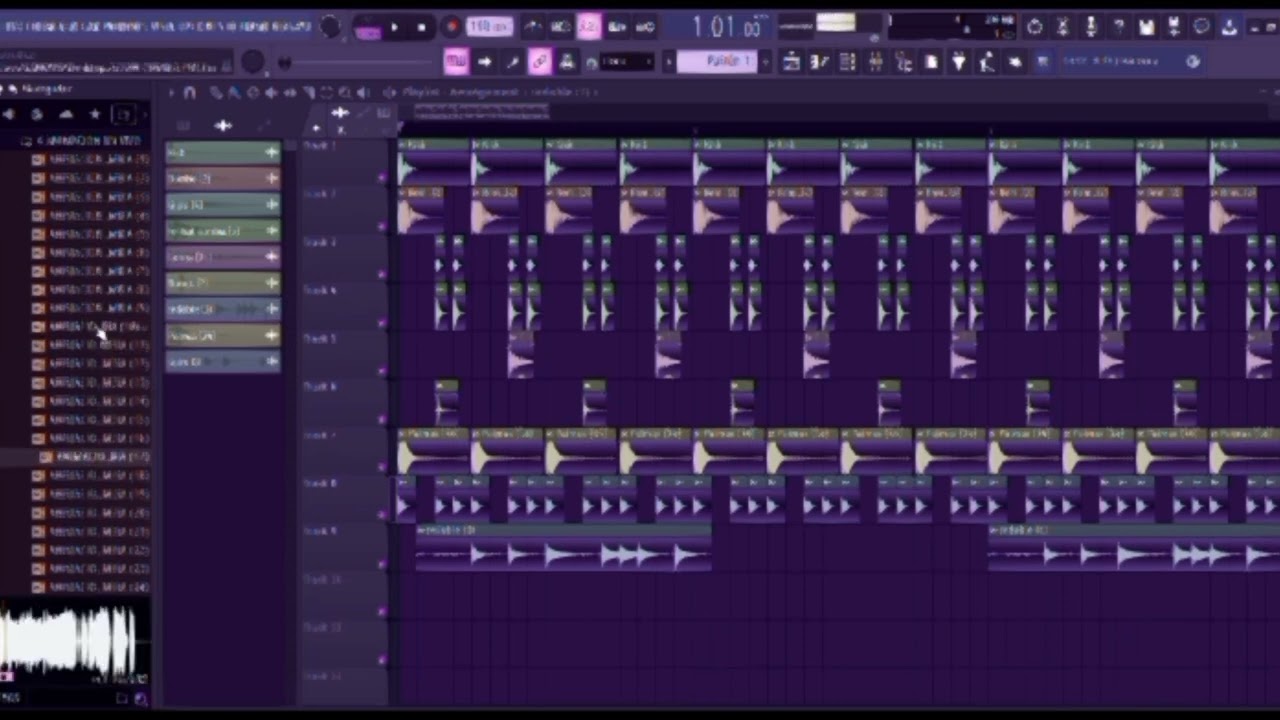Open the browser cloud tab icon

66,114
